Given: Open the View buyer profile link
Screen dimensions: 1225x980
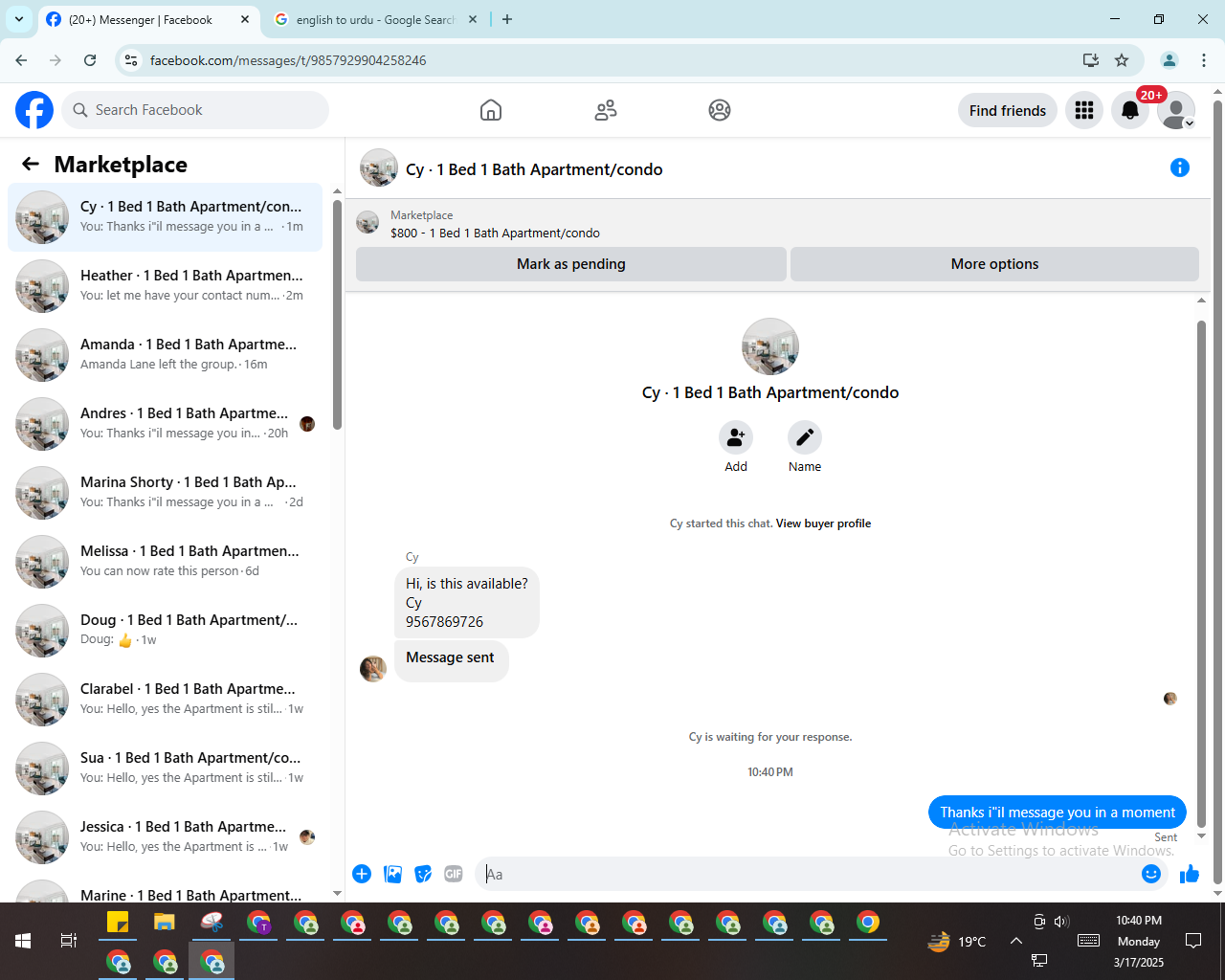Looking at the screenshot, I should coord(823,523).
